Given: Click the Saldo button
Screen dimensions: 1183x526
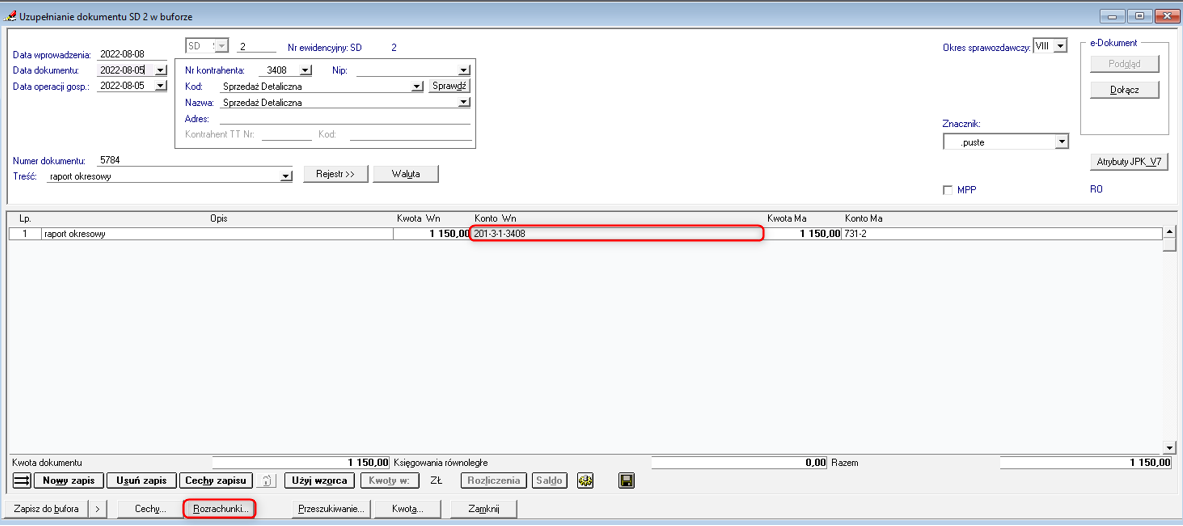Looking at the screenshot, I should pos(551,480).
